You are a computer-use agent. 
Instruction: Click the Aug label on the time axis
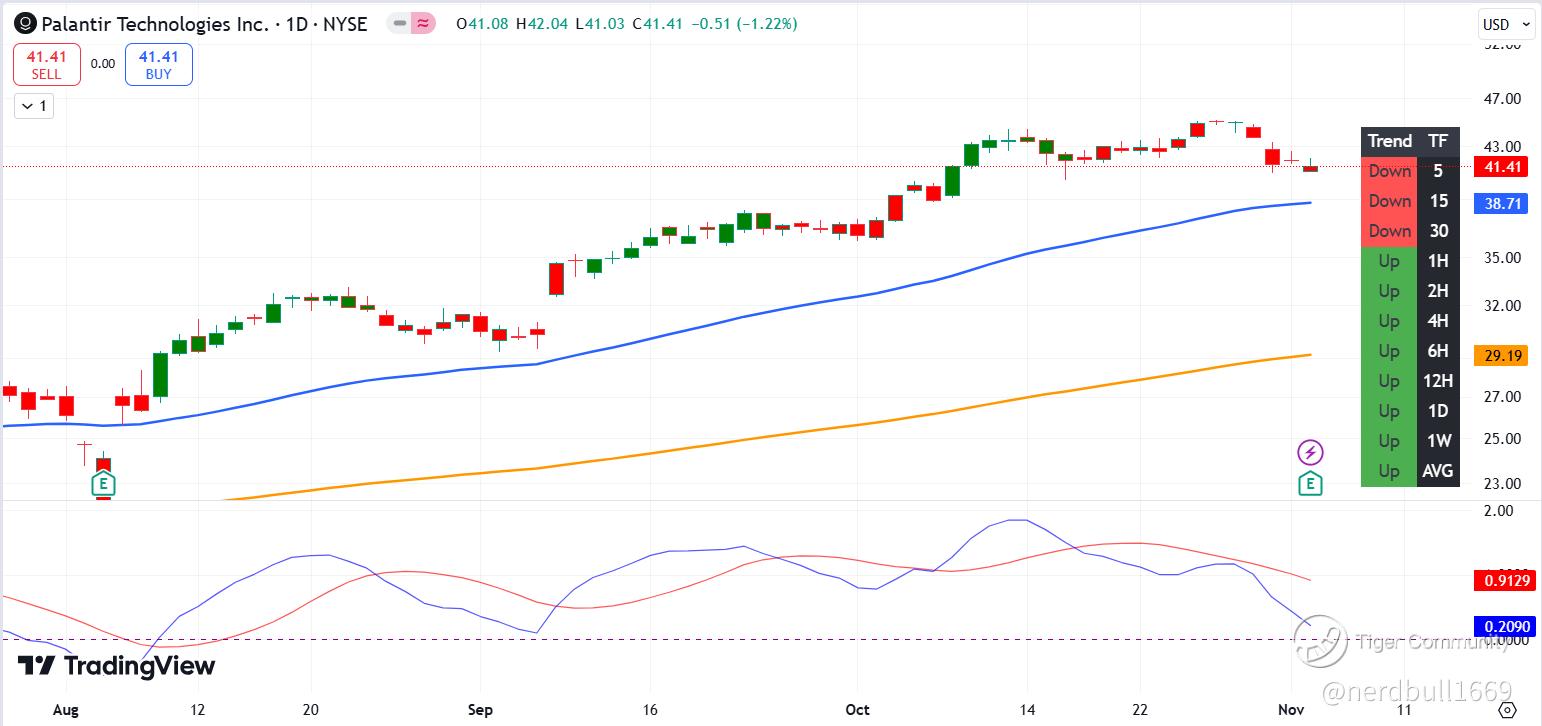tap(66, 709)
